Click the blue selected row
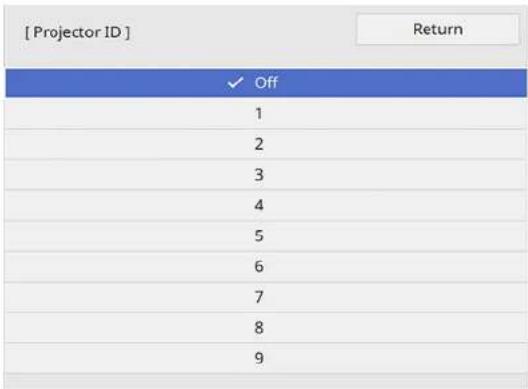 [266, 83]
